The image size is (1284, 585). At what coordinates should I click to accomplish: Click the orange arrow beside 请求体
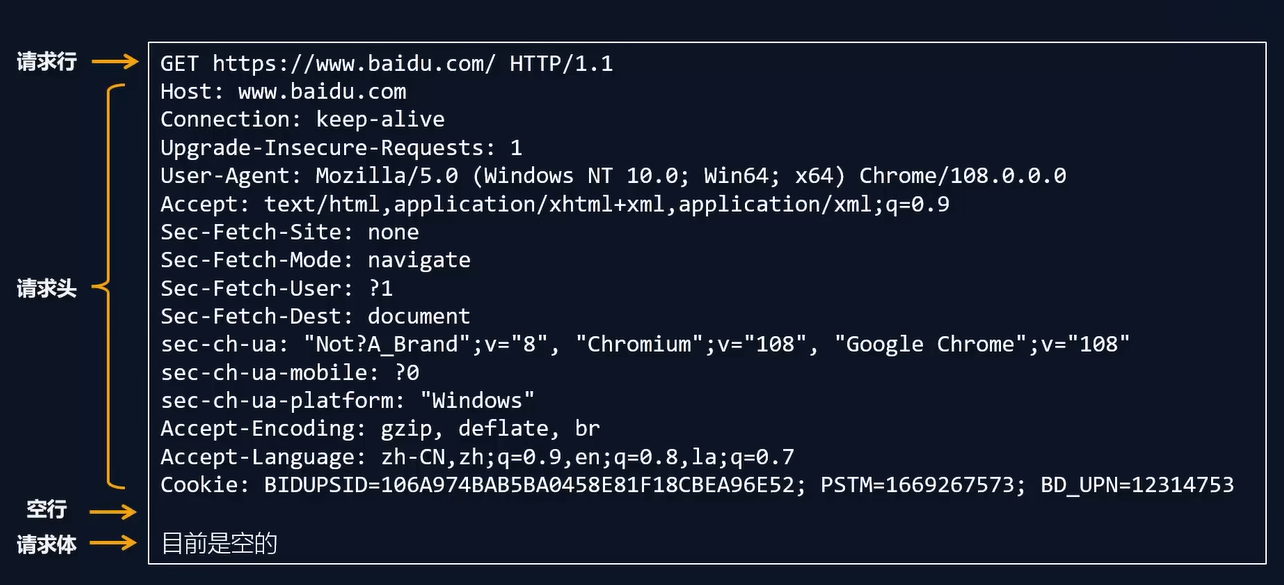115,544
